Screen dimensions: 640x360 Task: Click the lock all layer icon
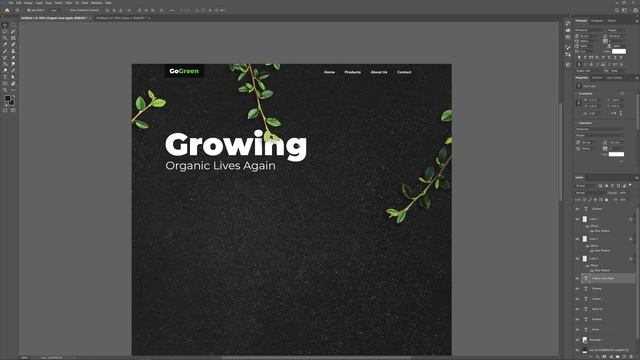tap(607, 200)
